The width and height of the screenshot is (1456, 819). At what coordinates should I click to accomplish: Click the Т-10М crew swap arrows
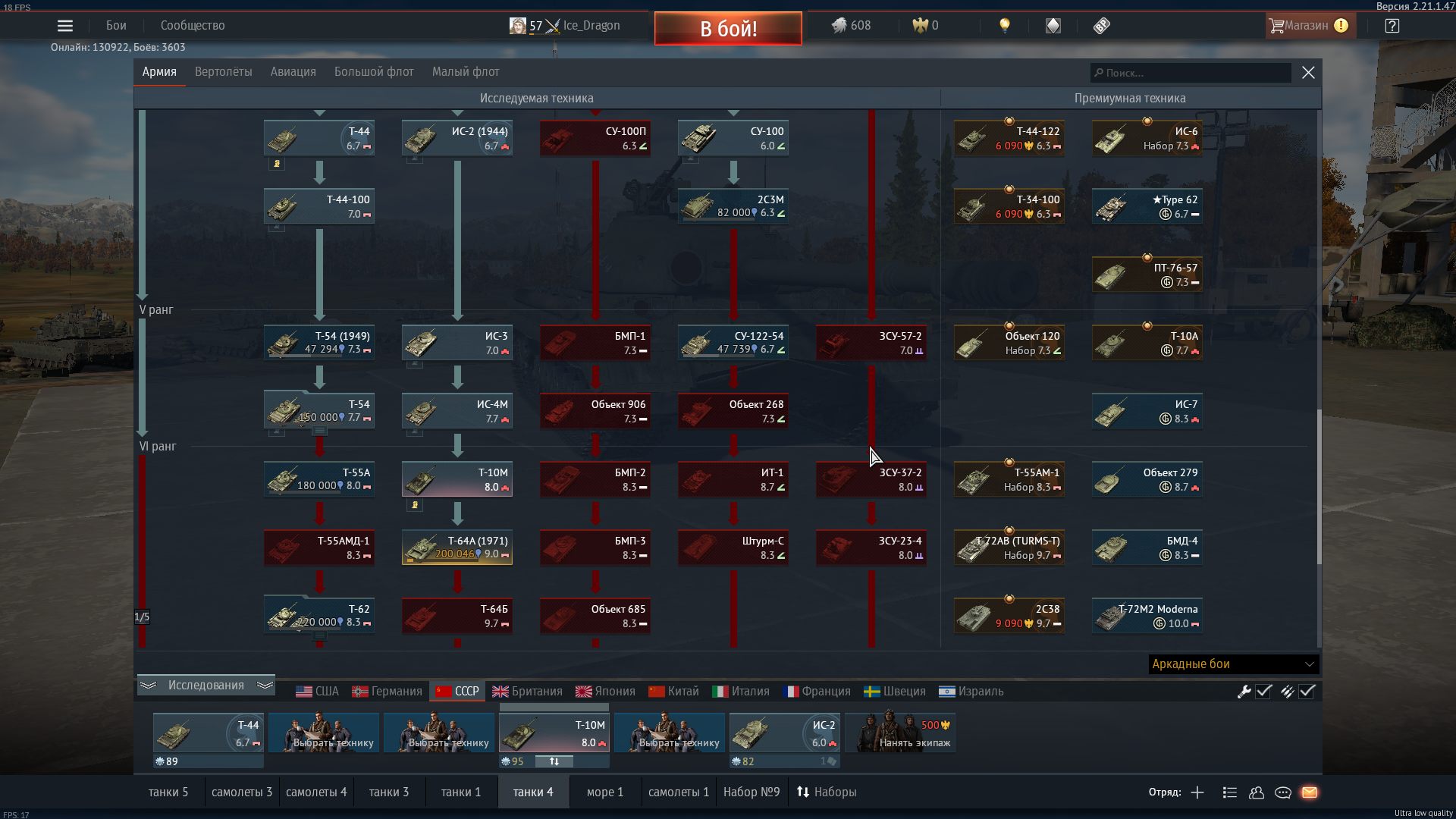pyautogui.click(x=554, y=761)
